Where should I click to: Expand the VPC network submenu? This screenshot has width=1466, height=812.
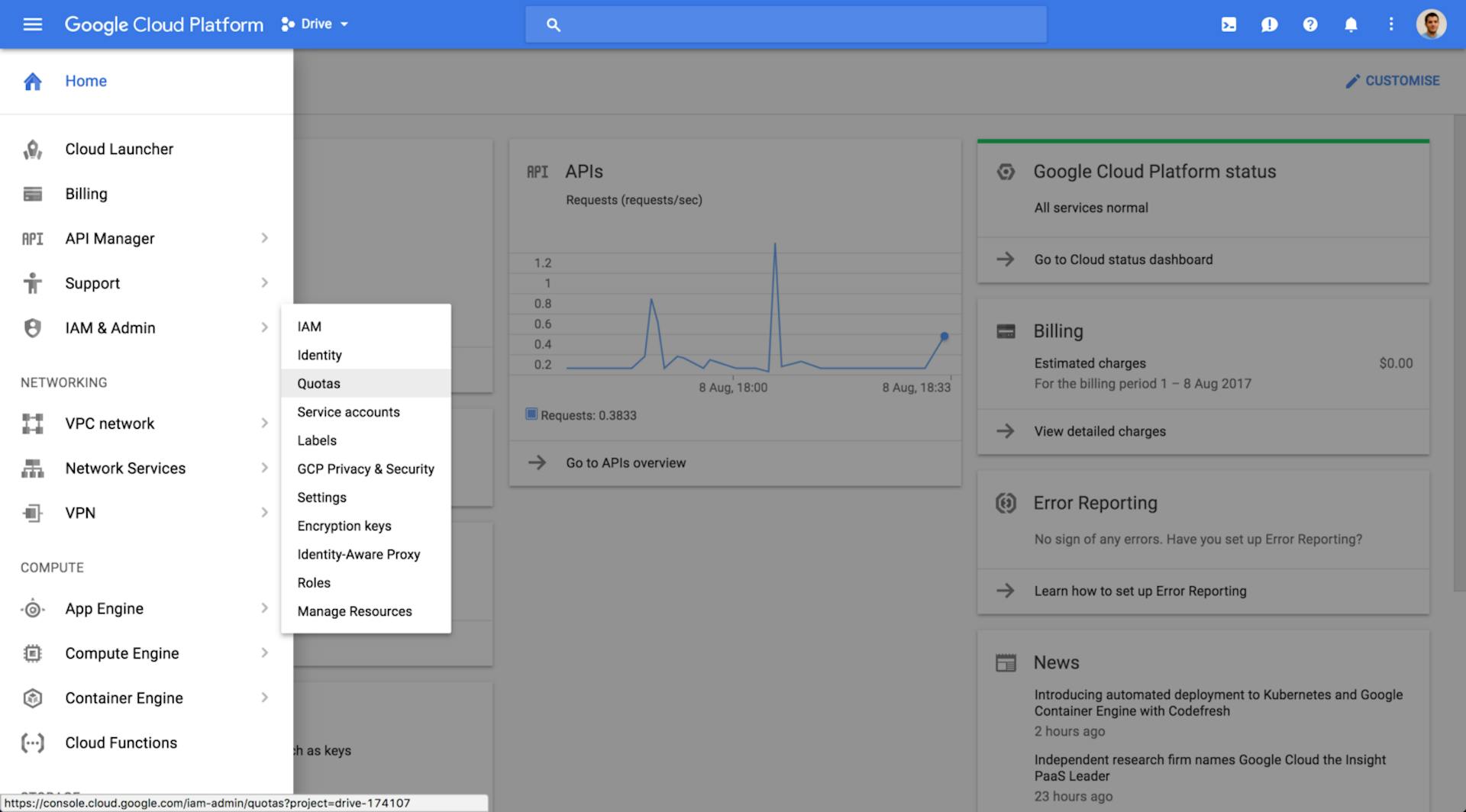[x=265, y=423]
